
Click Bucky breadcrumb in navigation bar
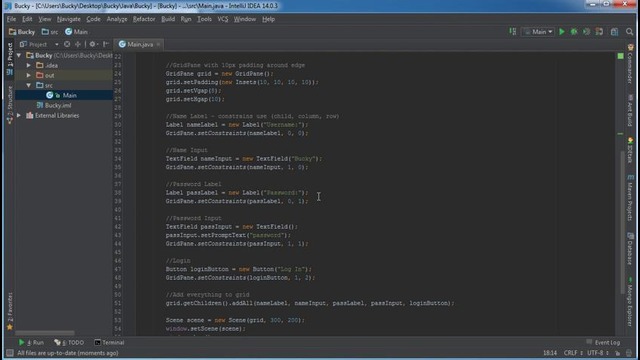click(x=22, y=32)
